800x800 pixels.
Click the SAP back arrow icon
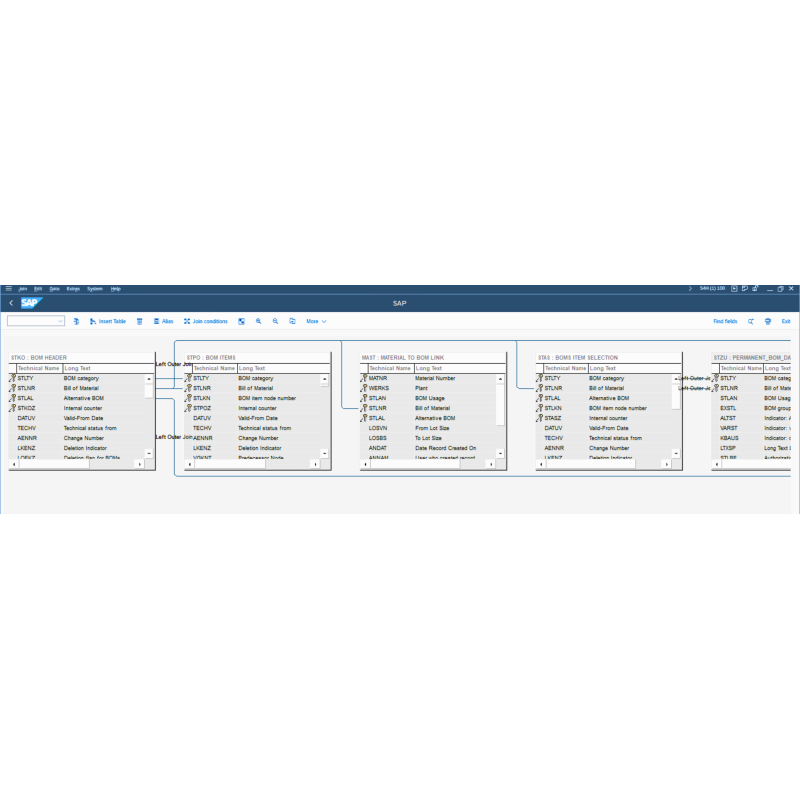(x=11, y=303)
